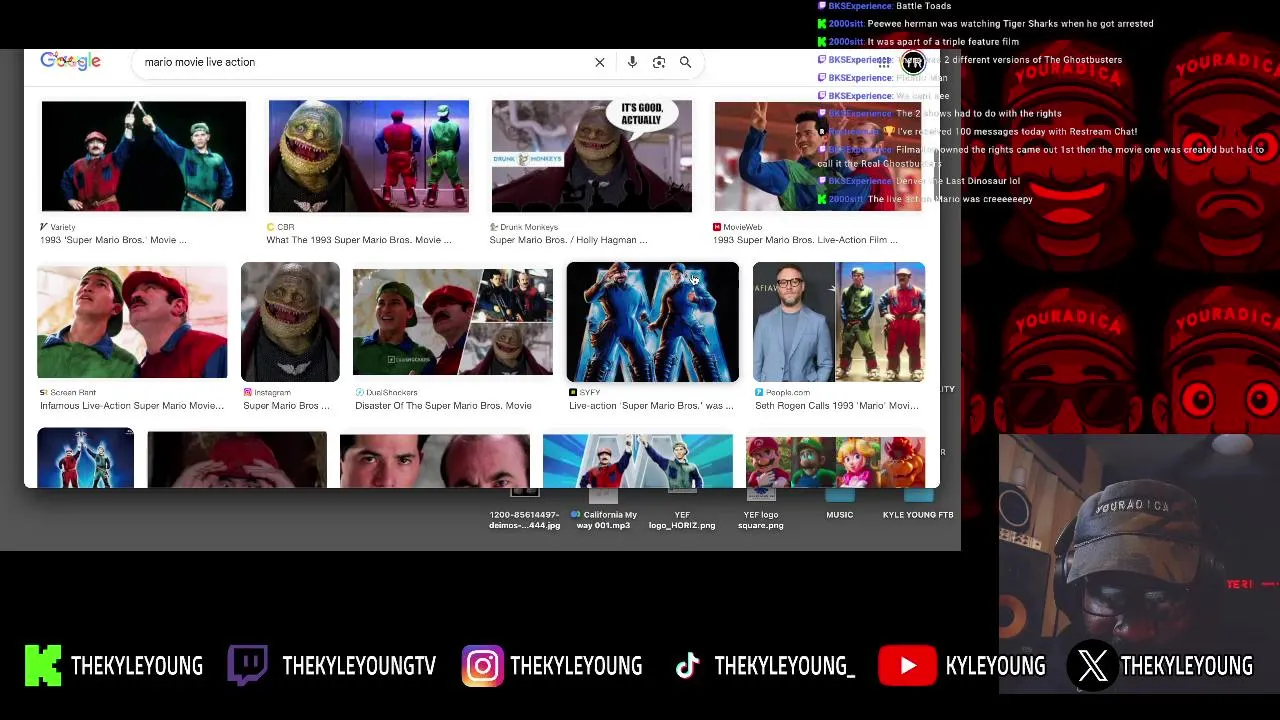Open the DualShockers collage thumbnail
The image size is (1280, 720).
[452, 322]
